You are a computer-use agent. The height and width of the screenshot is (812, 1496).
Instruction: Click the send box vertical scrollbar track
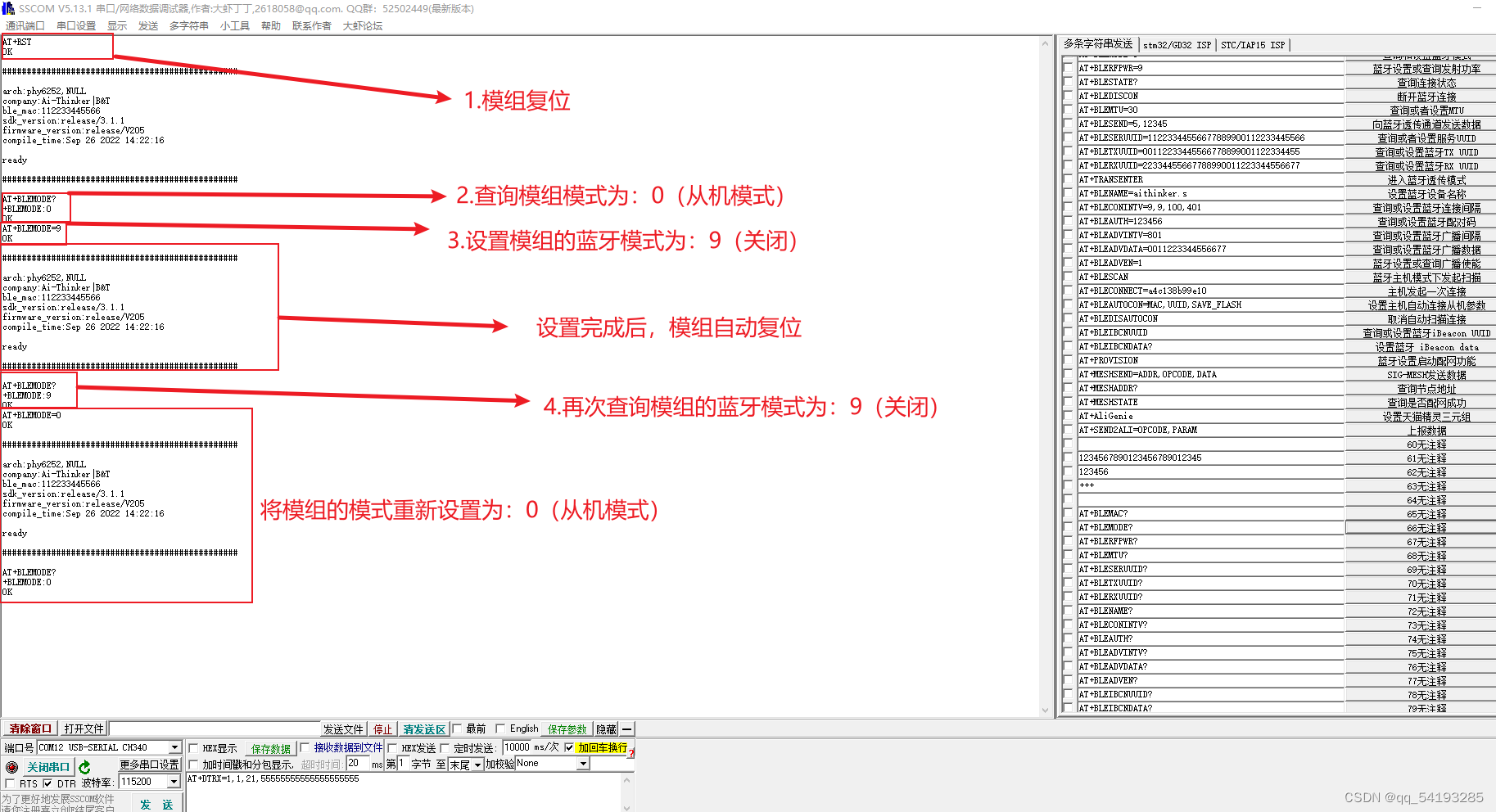tap(627, 792)
